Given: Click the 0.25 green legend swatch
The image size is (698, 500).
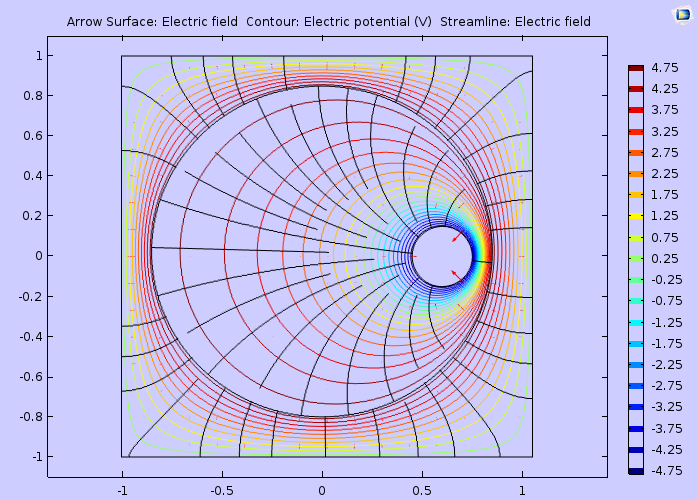Looking at the screenshot, I should [635, 258].
